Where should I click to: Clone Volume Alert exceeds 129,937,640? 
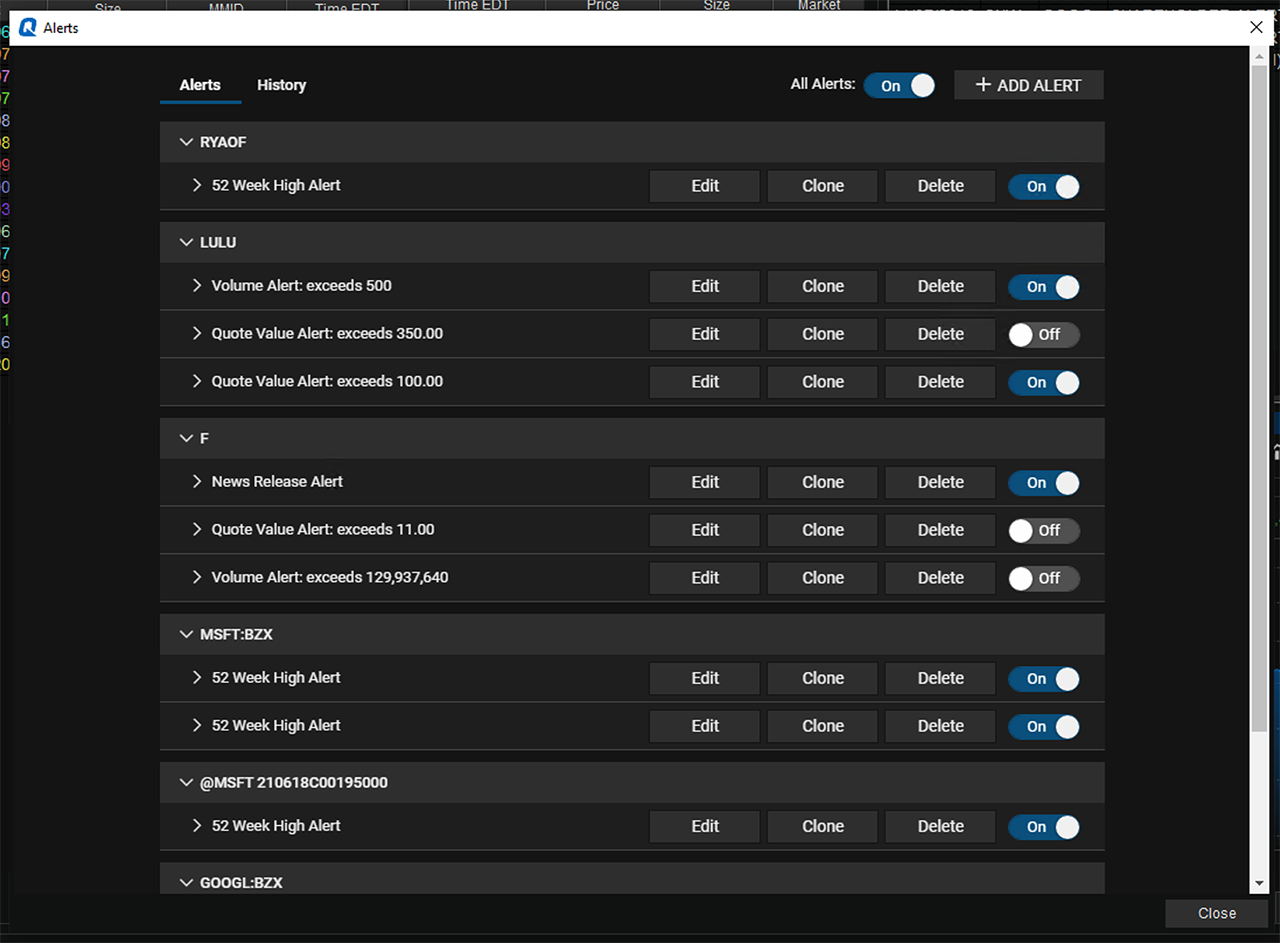[823, 578]
